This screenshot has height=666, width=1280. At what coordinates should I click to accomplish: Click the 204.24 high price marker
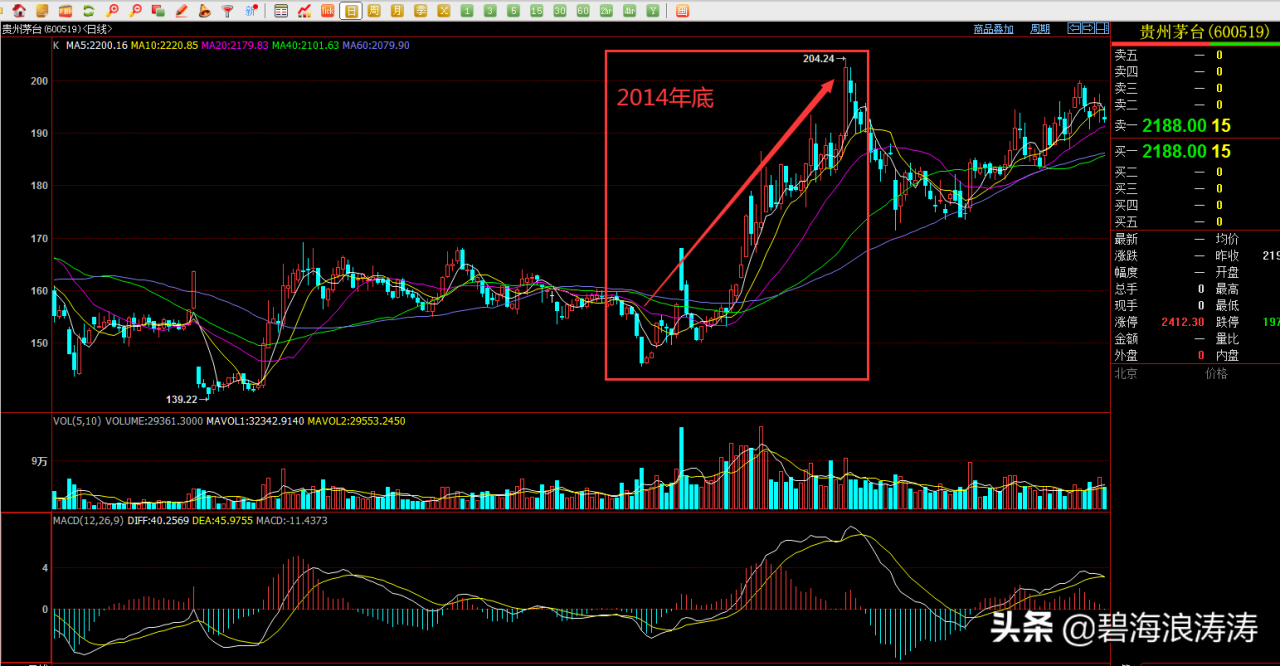[x=818, y=59]
